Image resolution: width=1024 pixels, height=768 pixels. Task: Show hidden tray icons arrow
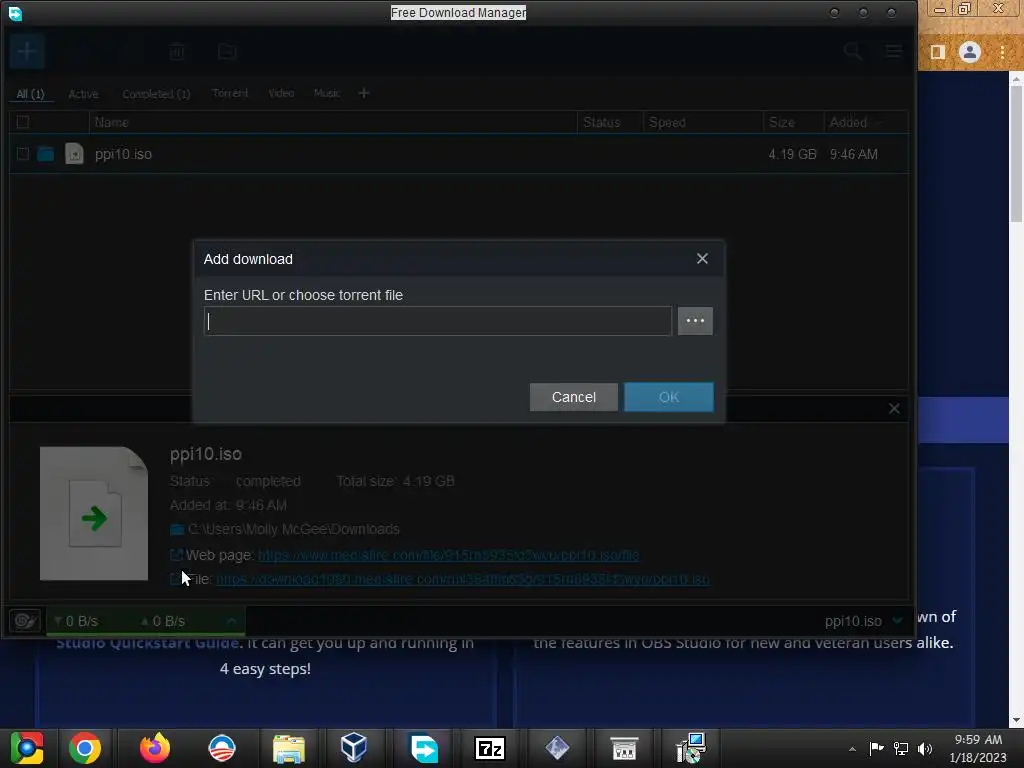852,749
